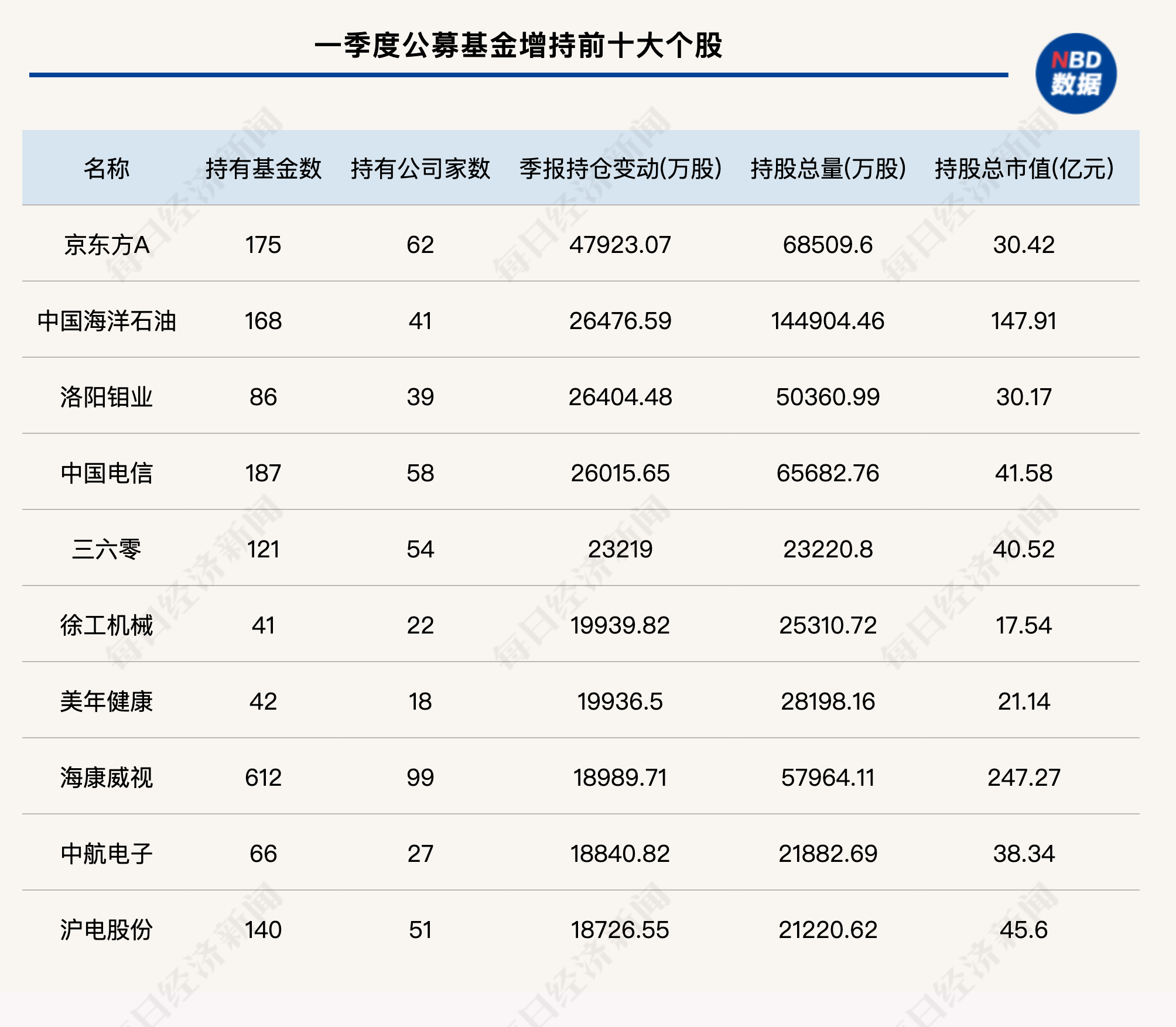Click total holdings value 25310.72
This screenshot has width=1176, height=1027.
pyautogui.click(x=828, y=625)
